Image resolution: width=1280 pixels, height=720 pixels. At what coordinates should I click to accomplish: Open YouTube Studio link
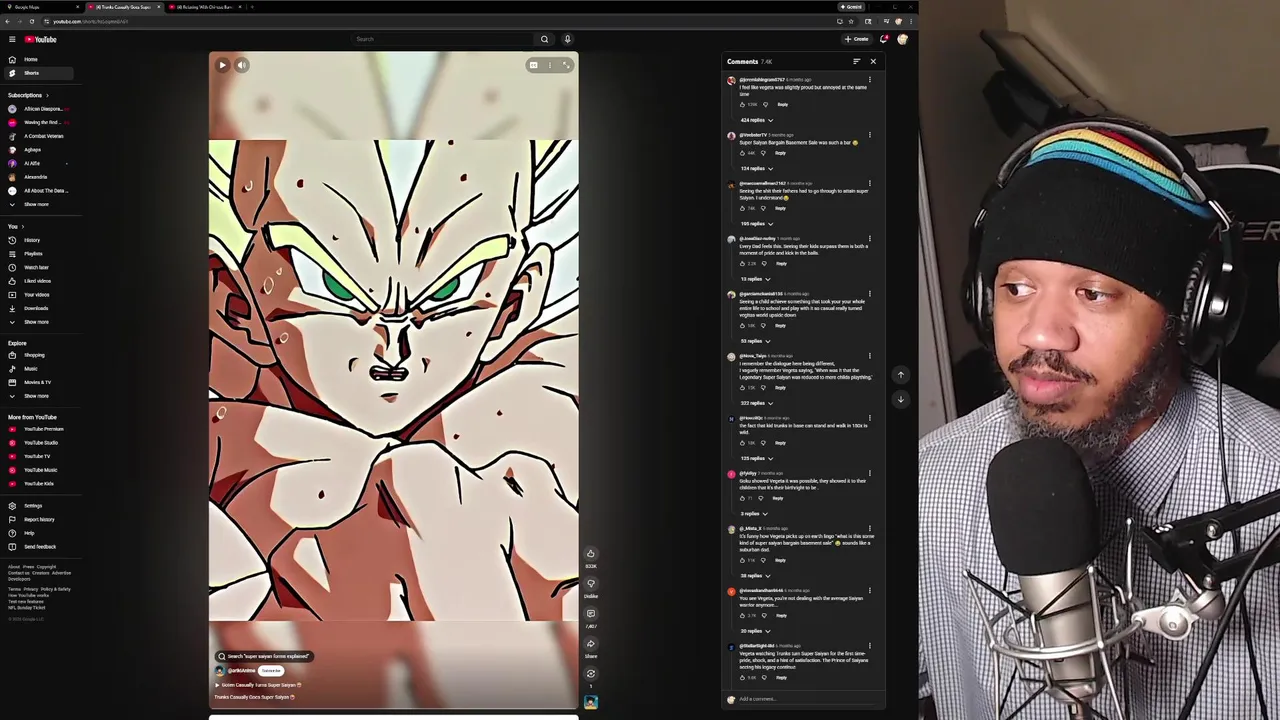pyautogui.click(x=41, y=443)
